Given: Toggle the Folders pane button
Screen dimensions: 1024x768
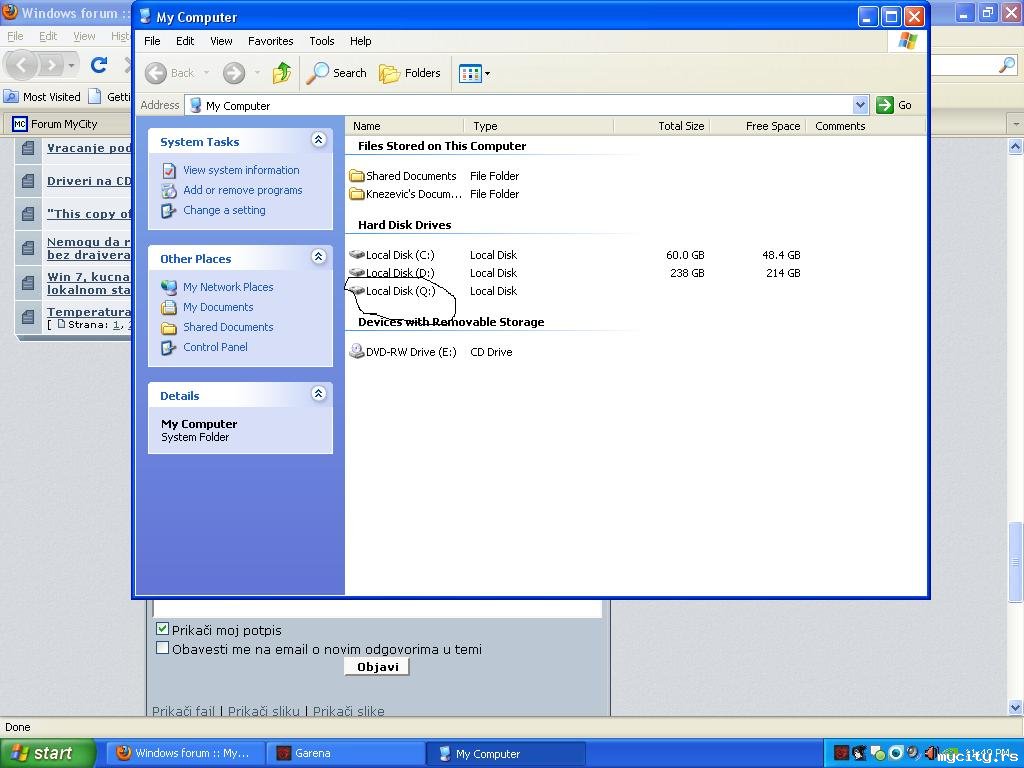Looking at the screenshot, I should pos(410,73).
